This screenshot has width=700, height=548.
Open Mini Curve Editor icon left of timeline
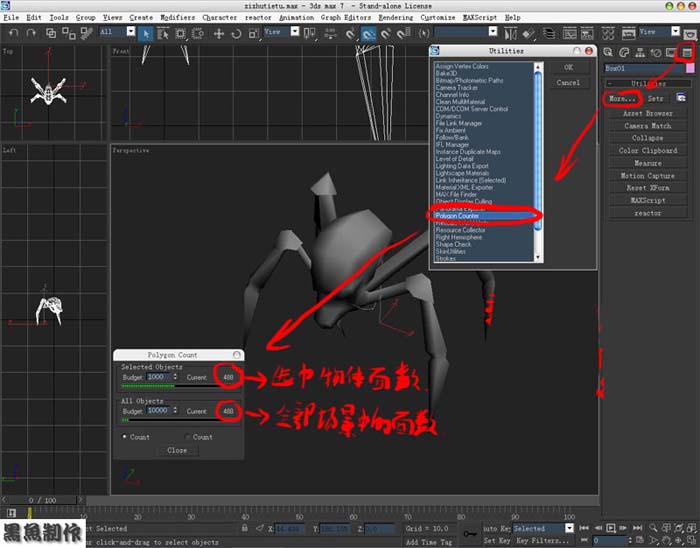point(11,513)
